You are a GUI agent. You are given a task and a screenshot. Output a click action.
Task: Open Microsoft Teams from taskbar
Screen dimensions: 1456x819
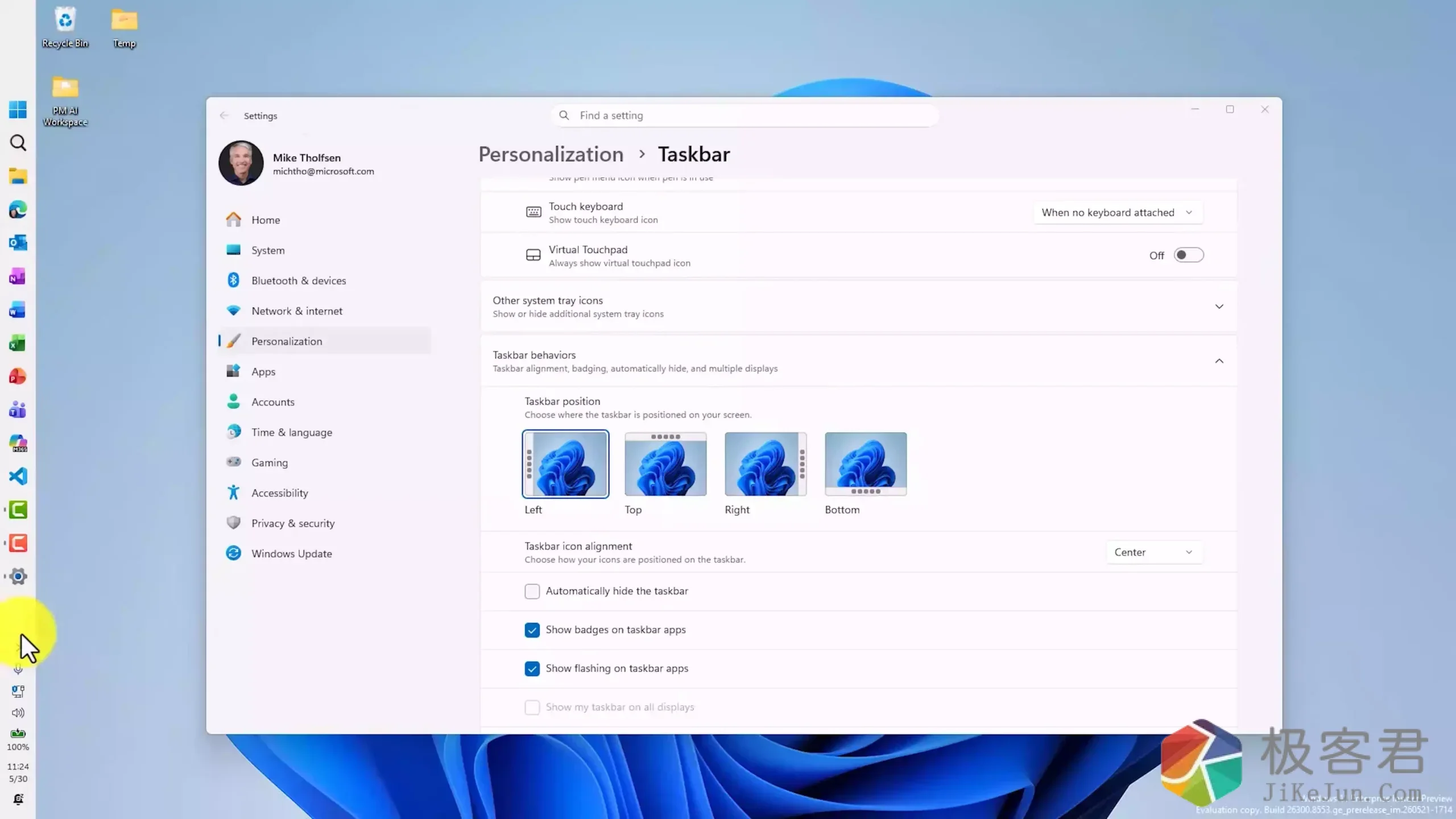coord(18,409)
